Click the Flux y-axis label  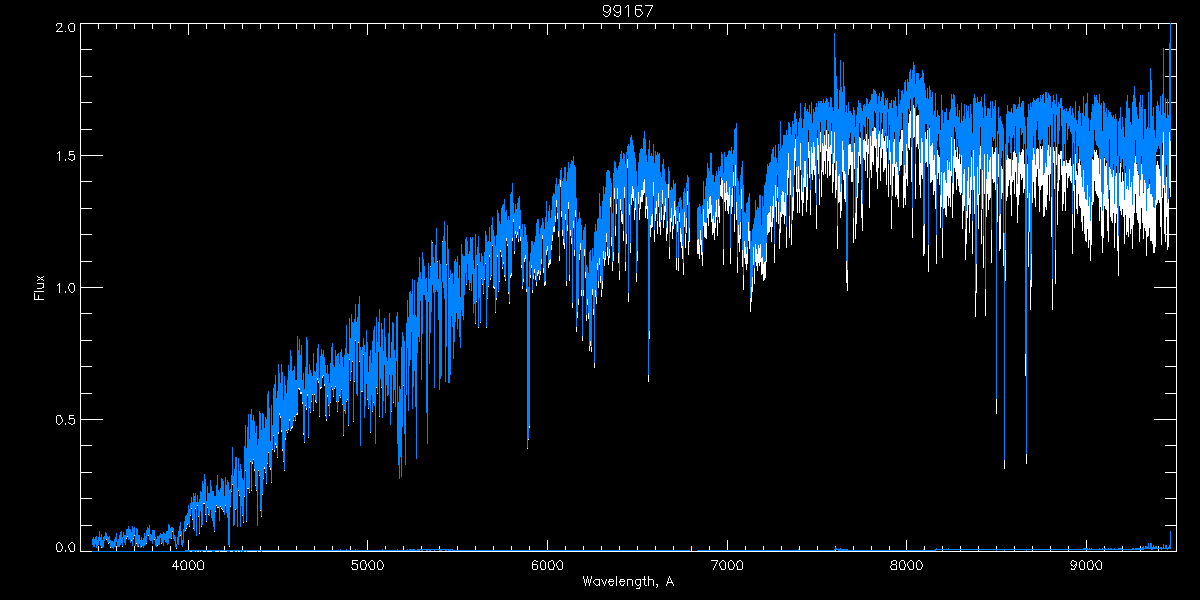pos(40,288)
